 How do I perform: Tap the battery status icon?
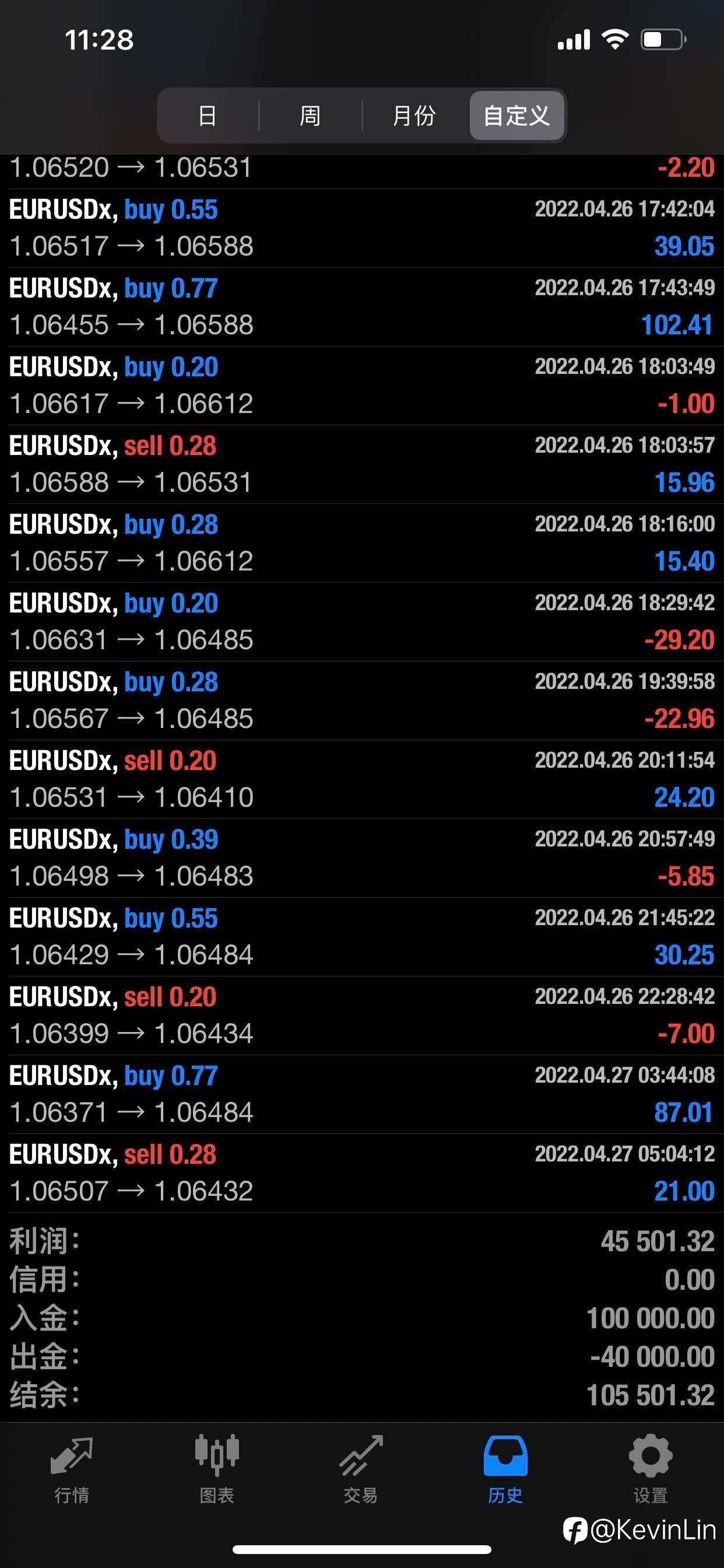[x=663, y=40]
